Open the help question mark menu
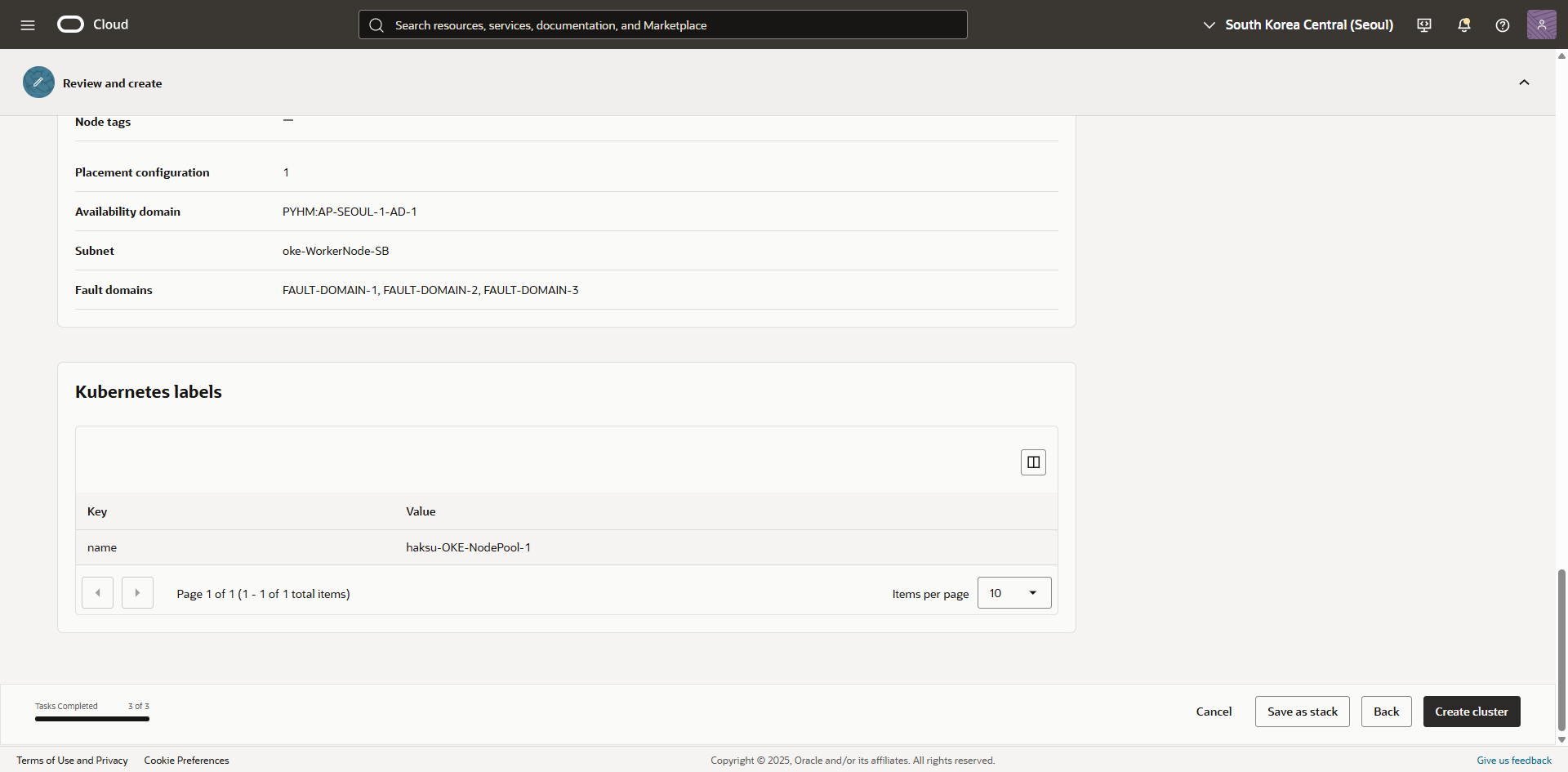 pos(1502,25)
